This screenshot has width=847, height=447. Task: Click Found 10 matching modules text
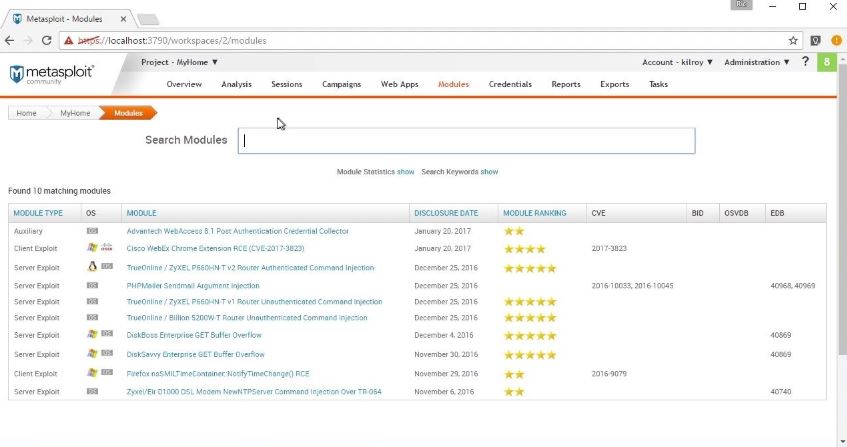[x=59, y=191]
